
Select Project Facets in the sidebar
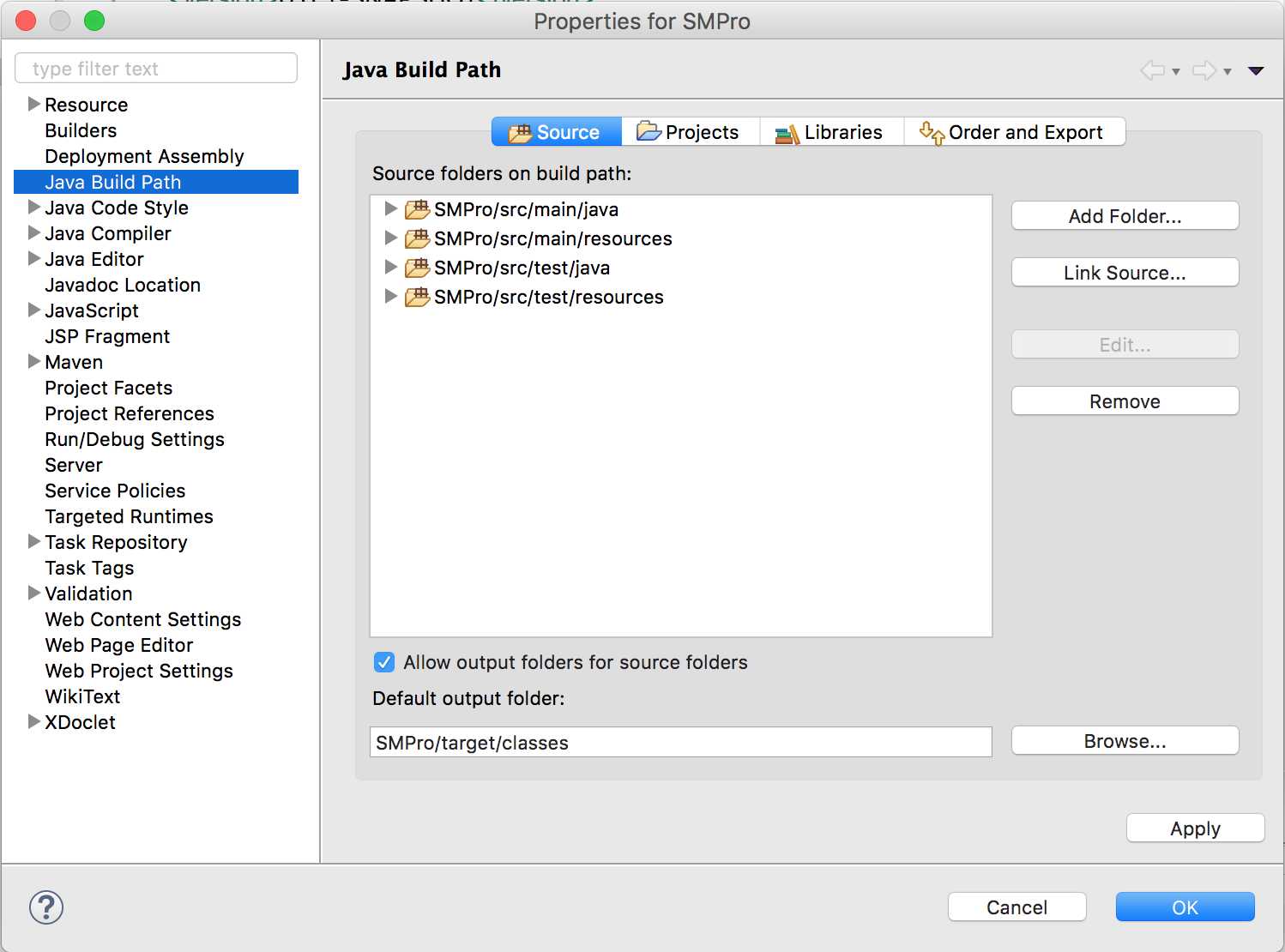109,388
